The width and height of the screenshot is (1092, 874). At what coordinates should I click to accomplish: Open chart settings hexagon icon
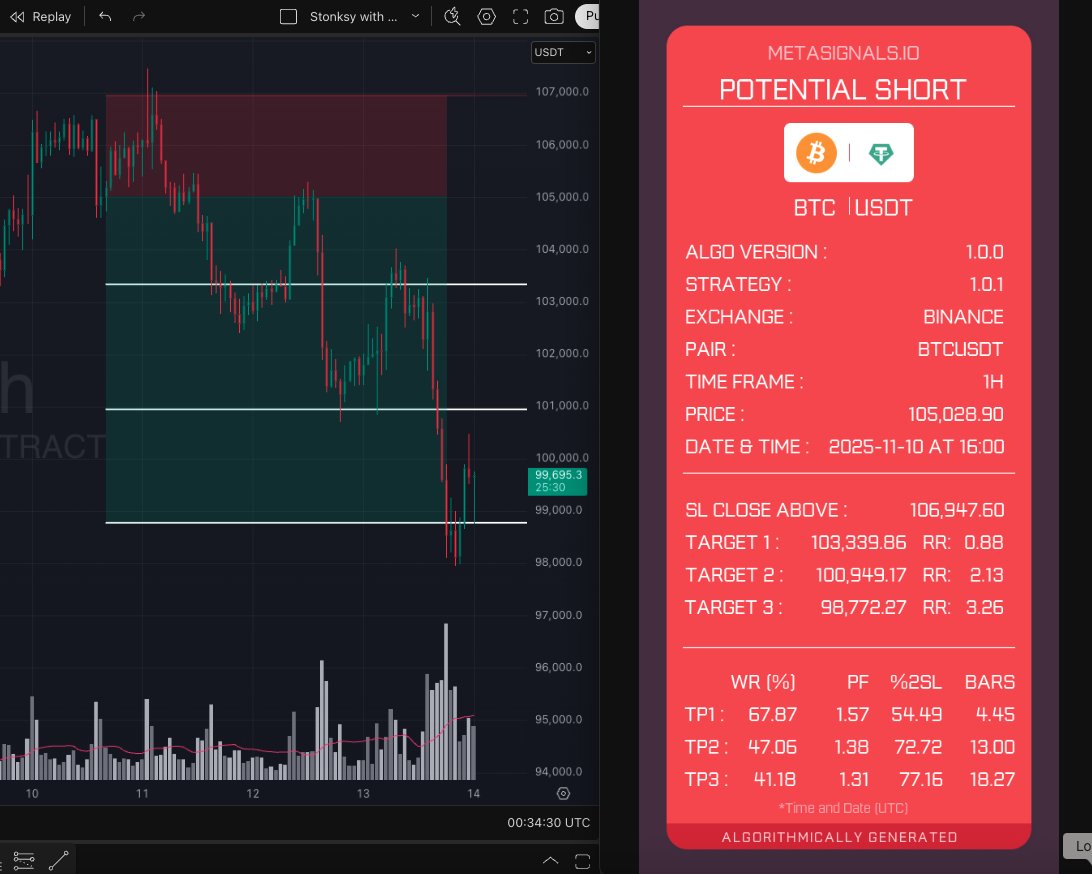point(486,17)
